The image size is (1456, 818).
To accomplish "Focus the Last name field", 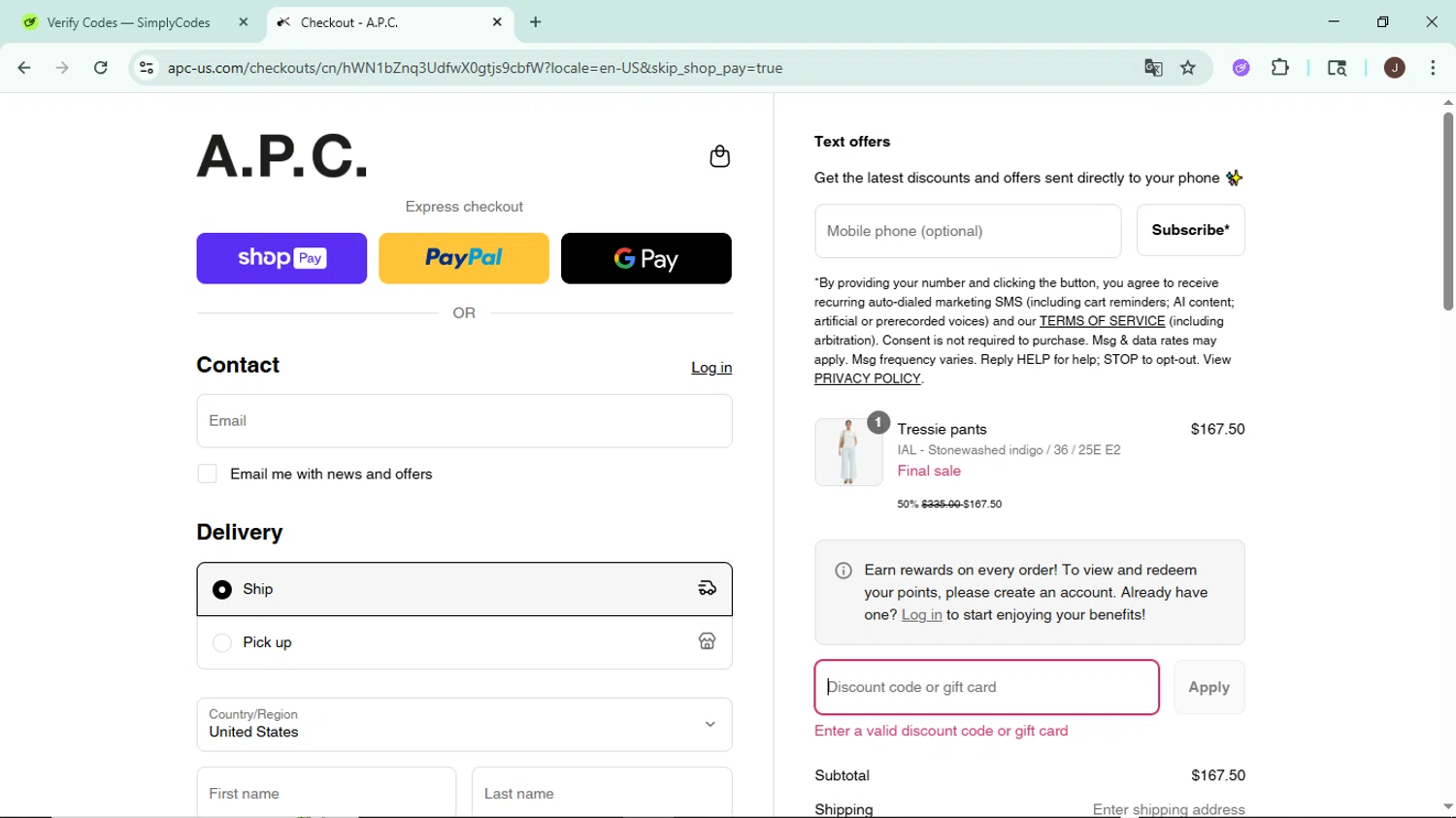I will coord(602,793).
